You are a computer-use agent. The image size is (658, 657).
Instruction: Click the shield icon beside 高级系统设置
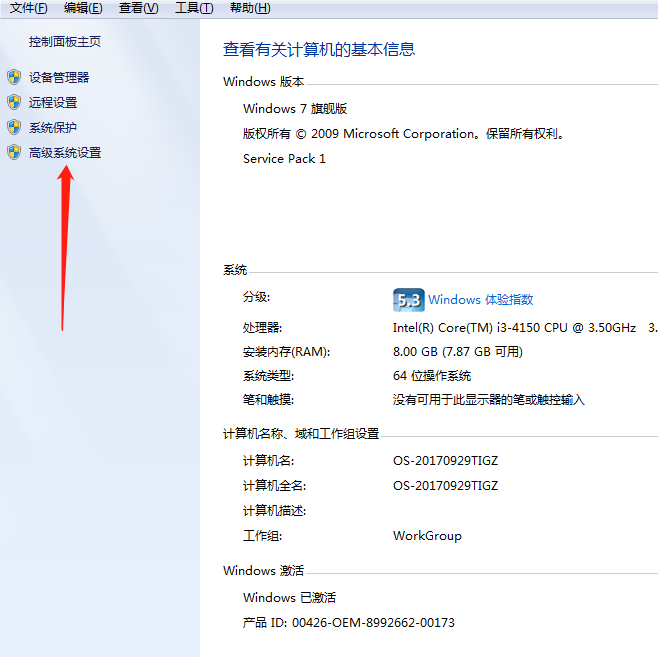tap(14, 153)
